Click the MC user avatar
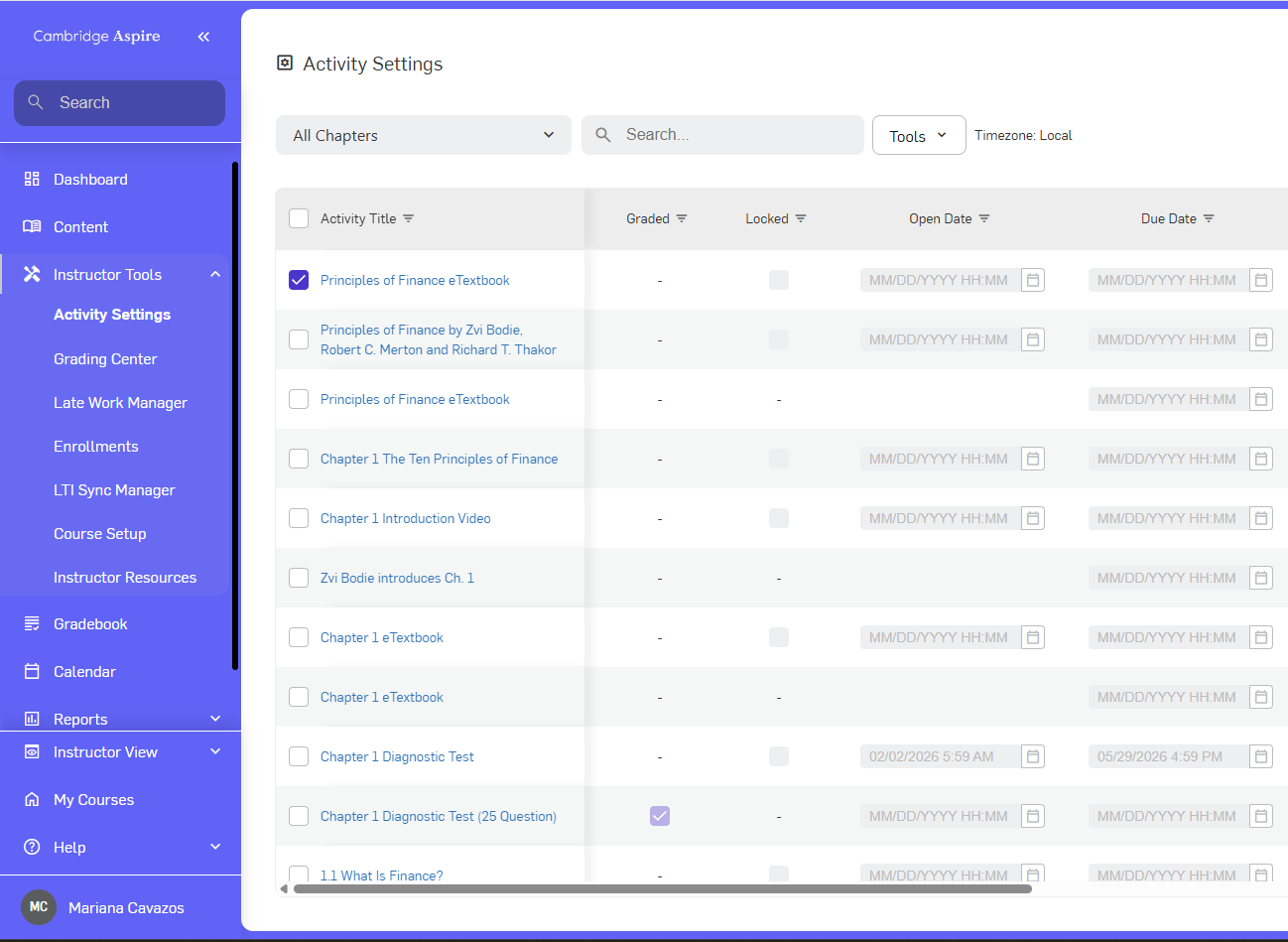 point(39,906)
